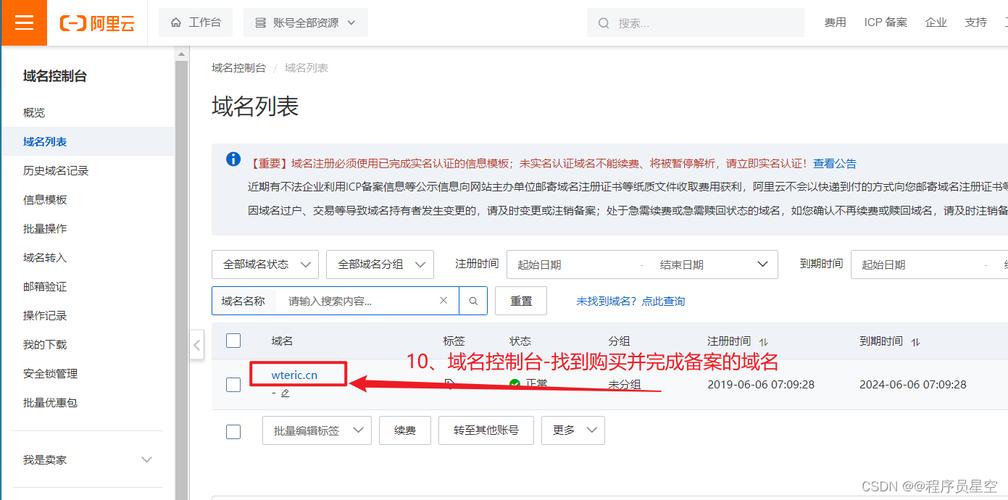Click 企业 in the top navigation
This screenshot has width=1008, height=500.
coord(936,22)
